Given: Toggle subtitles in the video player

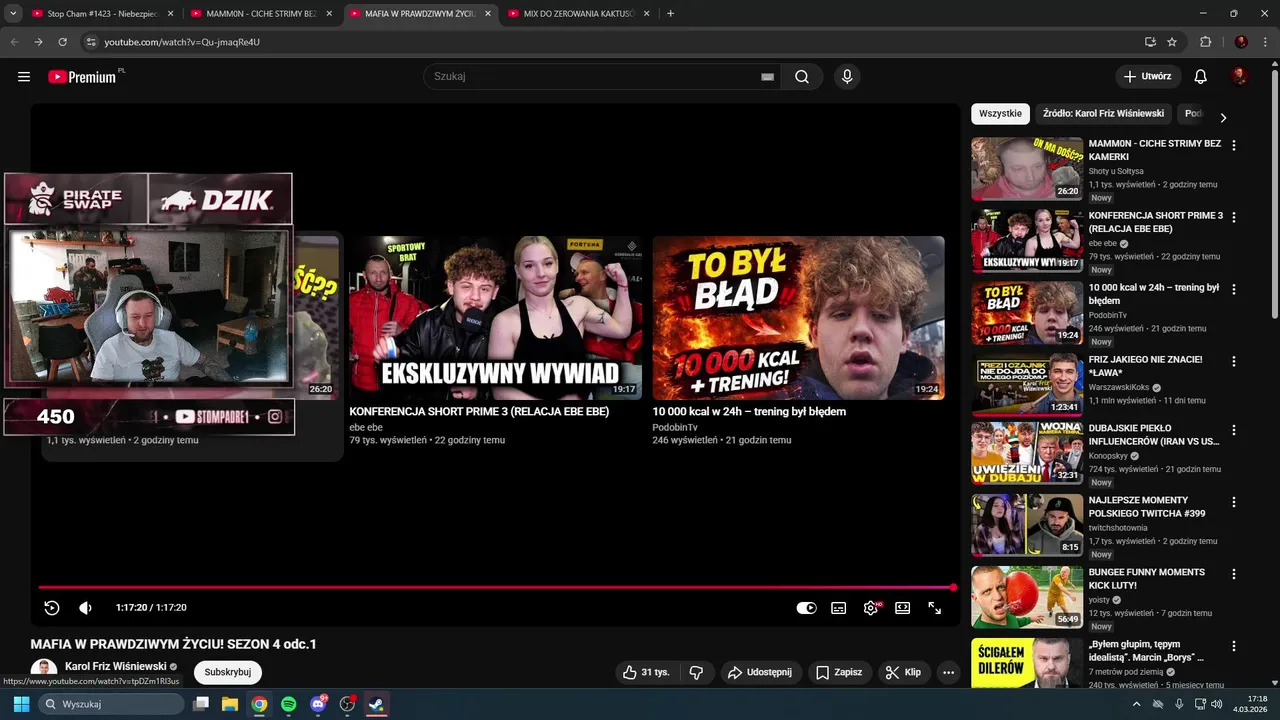Looking at the screenshot, I should pos(839,608).
